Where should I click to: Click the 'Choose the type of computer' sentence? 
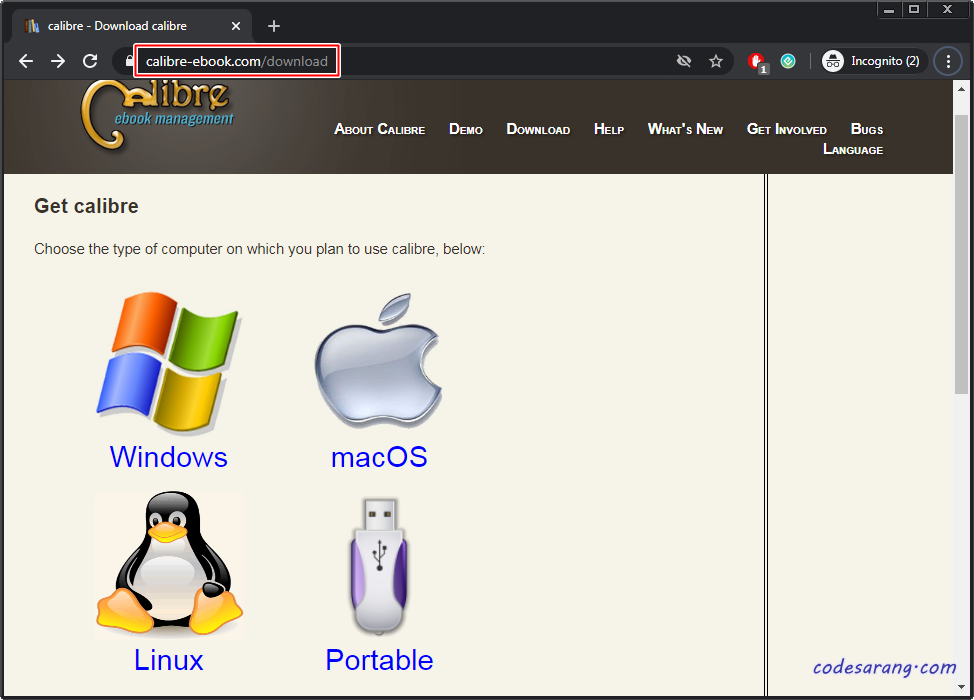click(260, 249)
